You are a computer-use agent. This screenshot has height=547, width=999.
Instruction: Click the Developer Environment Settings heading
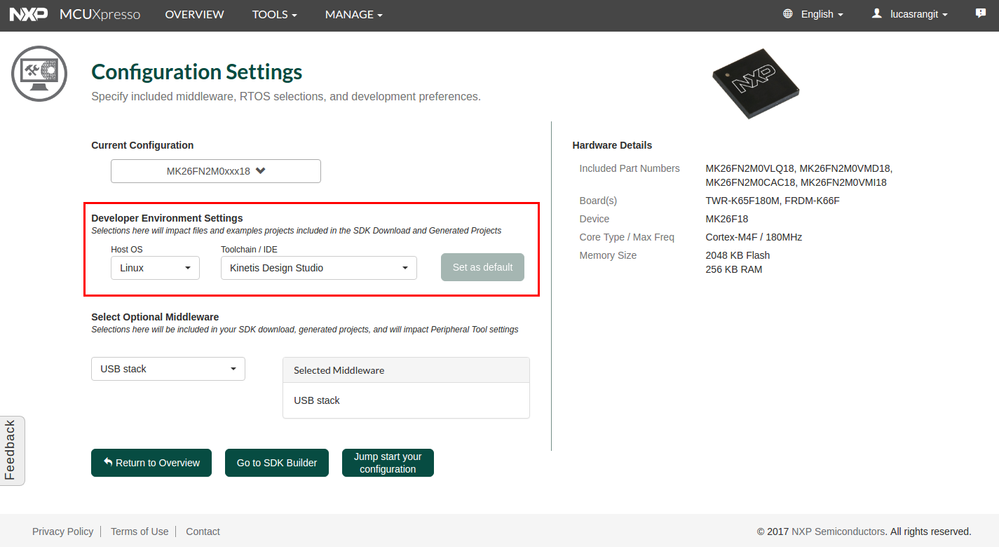167,218
